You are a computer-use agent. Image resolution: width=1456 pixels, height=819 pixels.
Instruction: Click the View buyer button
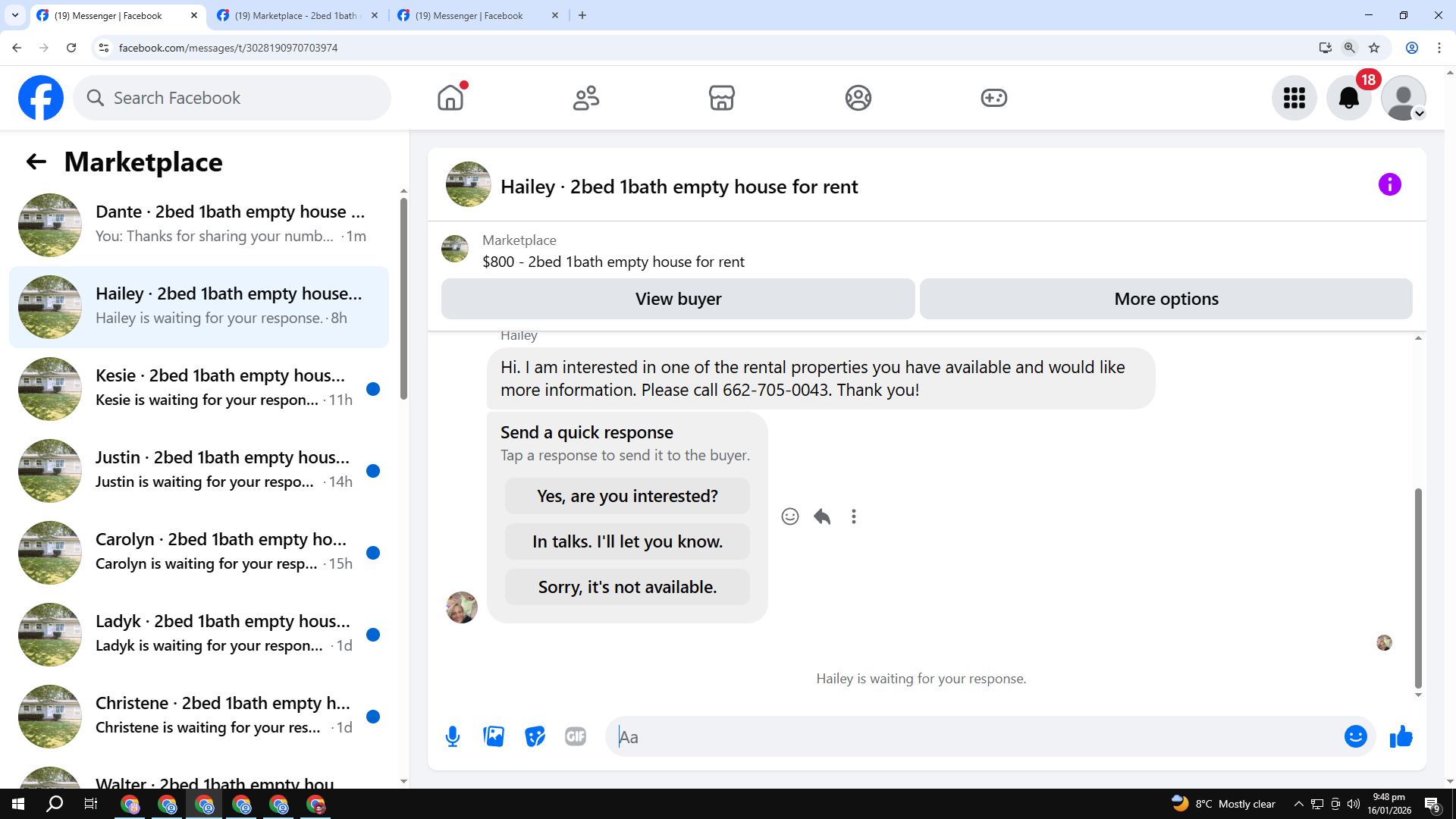[678, 299]
